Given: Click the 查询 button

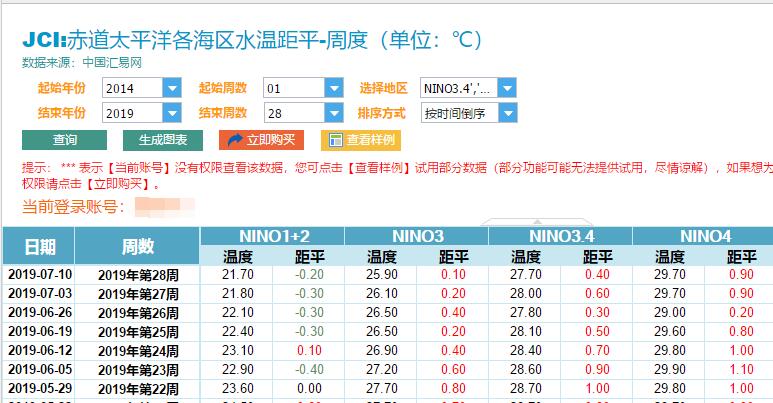Looking at the screenshot, I should click(x=64, y=140).
